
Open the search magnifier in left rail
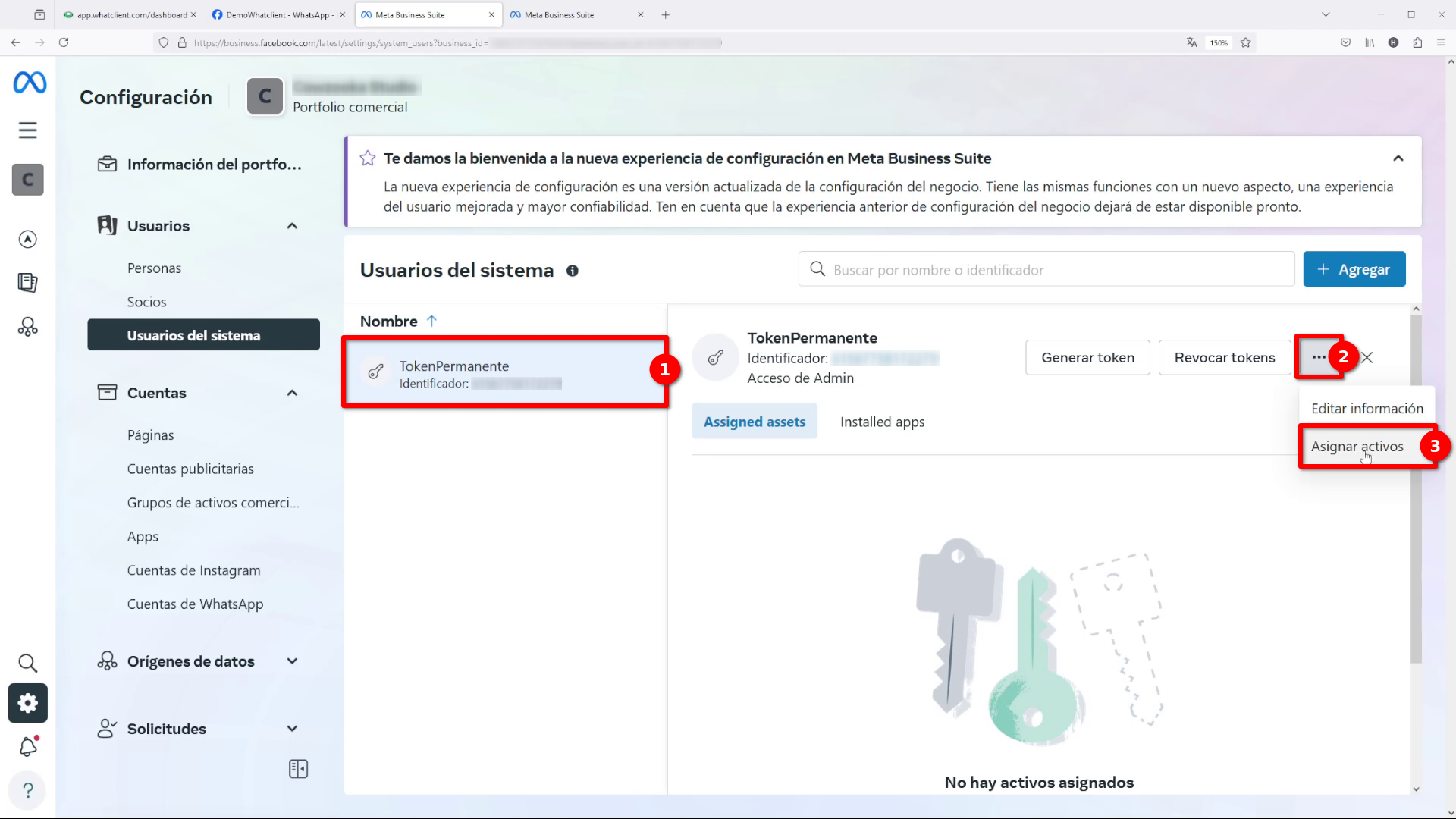(x=28, y=663)
